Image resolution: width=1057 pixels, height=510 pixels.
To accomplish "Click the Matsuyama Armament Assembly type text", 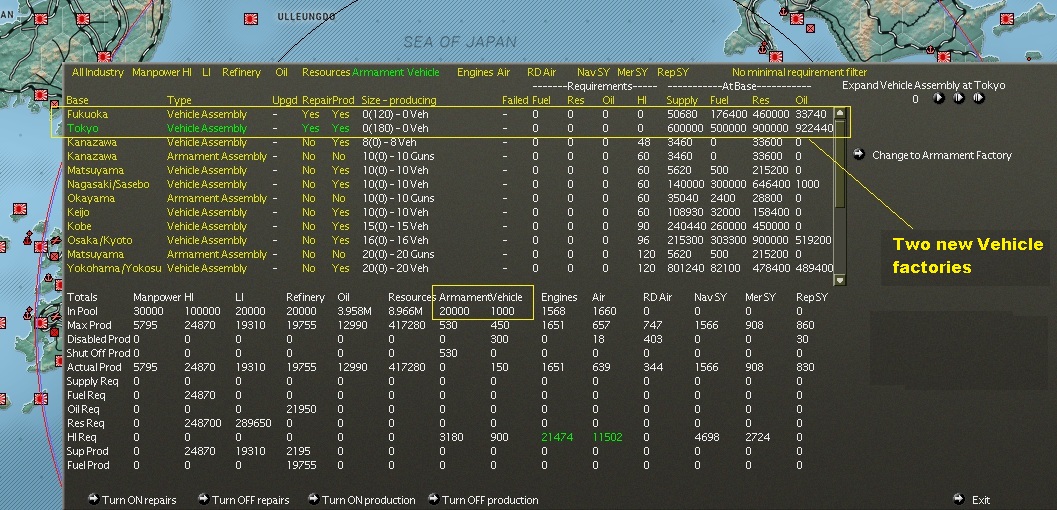I will point(217,254).
